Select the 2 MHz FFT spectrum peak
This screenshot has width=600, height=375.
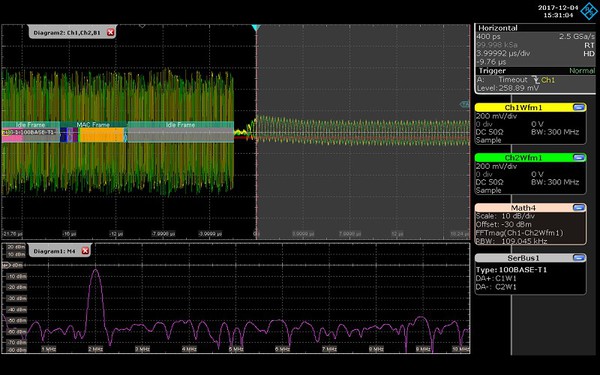tap(95, 271)
